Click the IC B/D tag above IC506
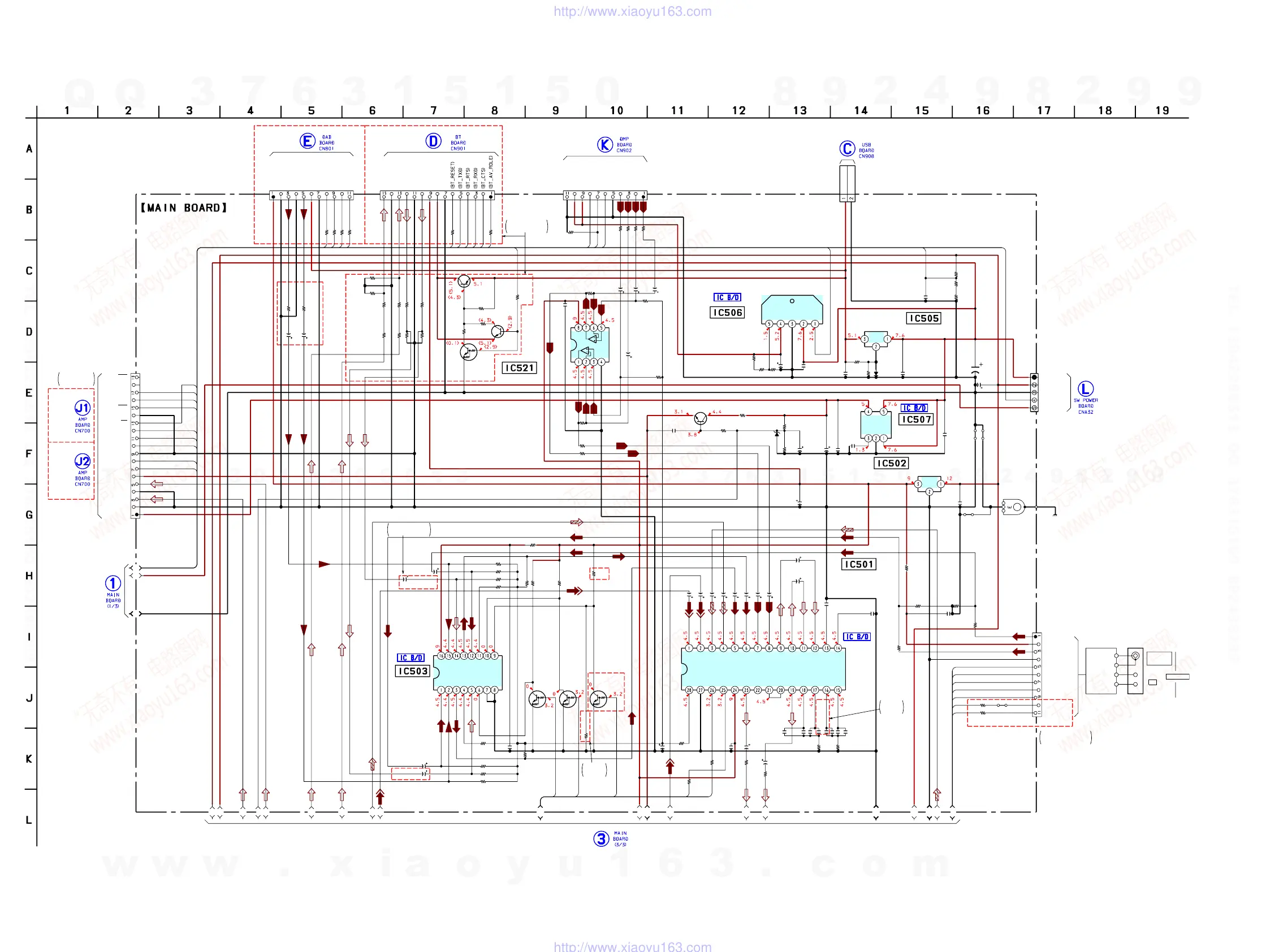The height and width of the screenshot is (952, 1266). click(x=728, y=297)
